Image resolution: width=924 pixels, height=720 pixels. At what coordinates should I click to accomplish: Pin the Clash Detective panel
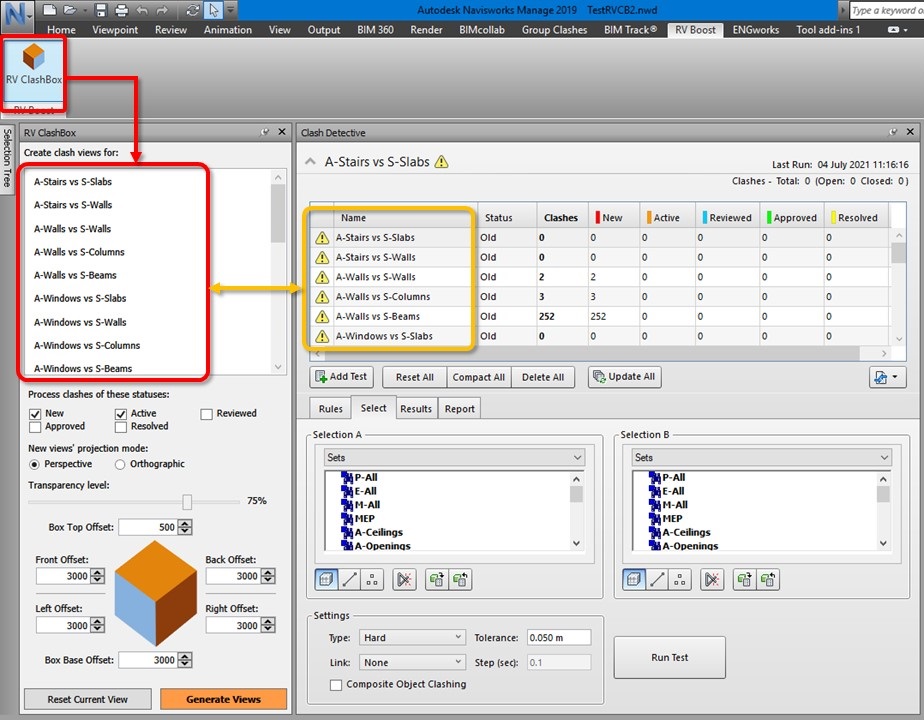[893, 132]
